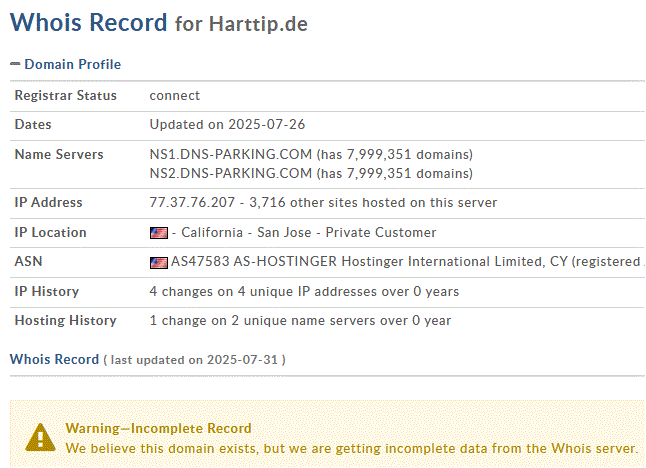Click the yellow warning triangle icon
Image resolution: width=646 pixels, height=468 pixels.
(x=40, y=436)
